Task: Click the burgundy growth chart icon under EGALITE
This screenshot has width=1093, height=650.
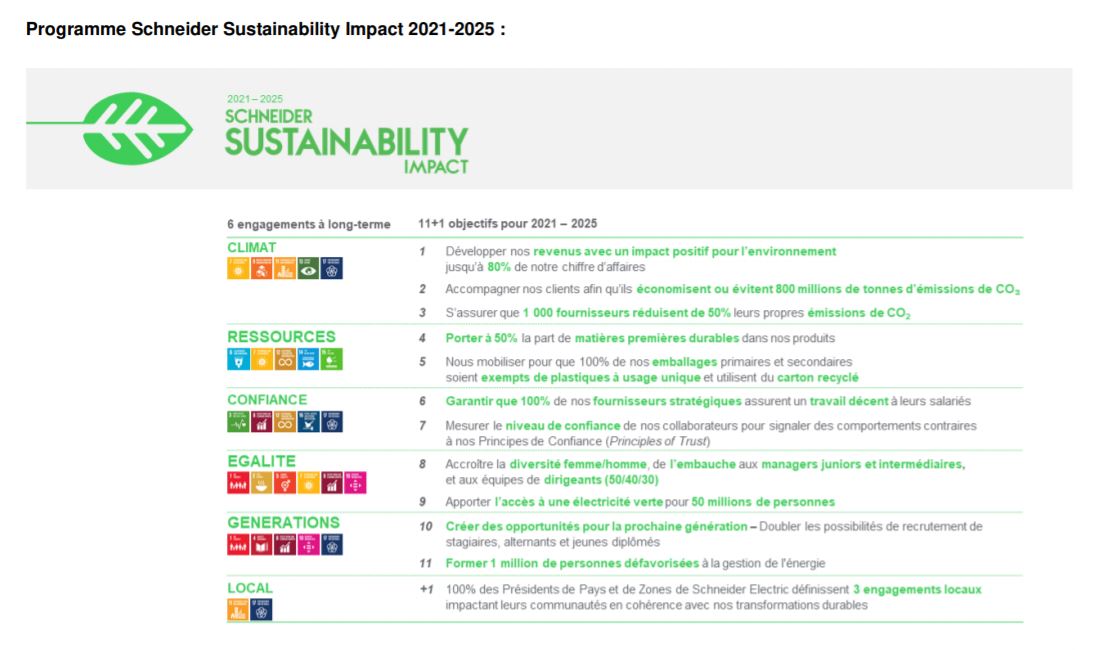Action: pyautogui.click(x=332, y=483)
